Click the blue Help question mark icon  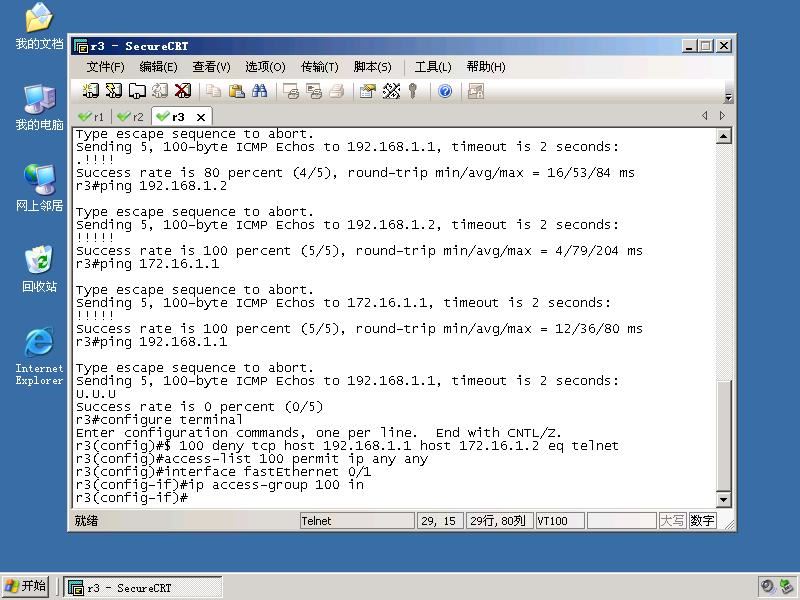point(445,91)
